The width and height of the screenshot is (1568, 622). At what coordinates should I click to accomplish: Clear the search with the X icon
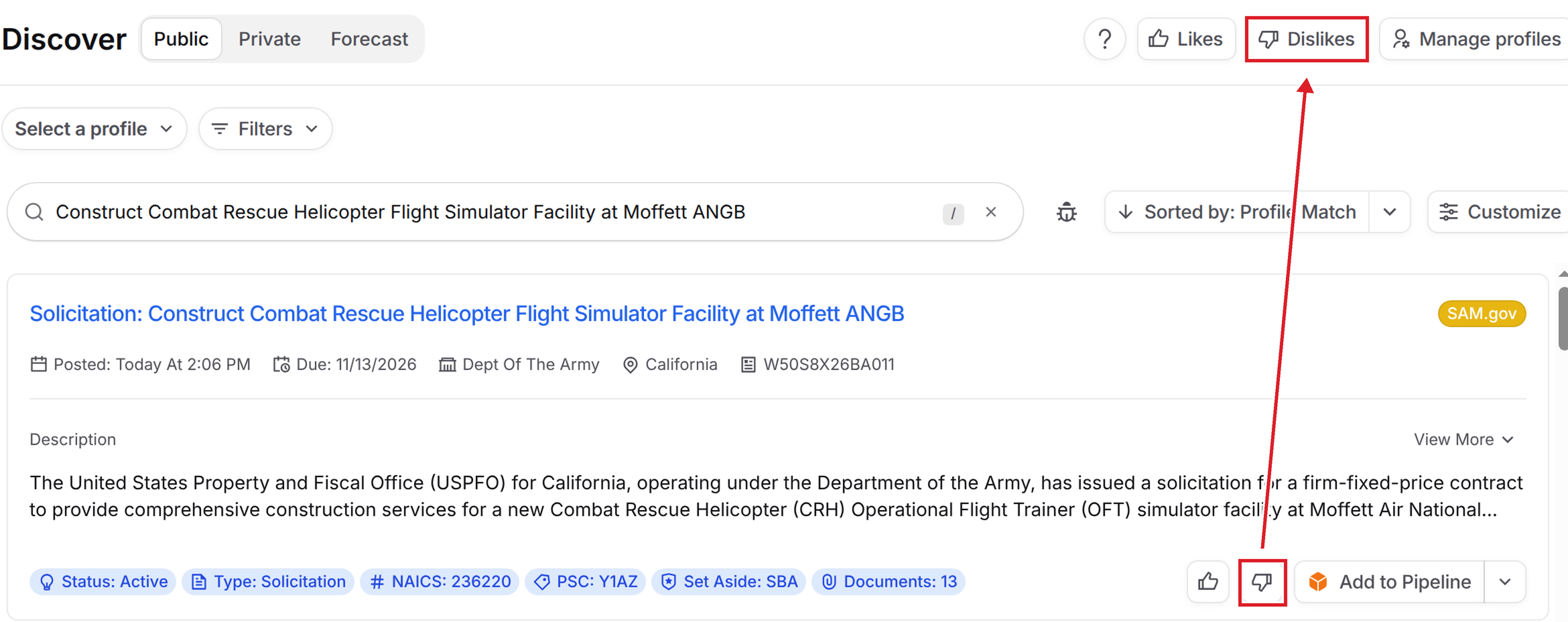[x=991, y=212]
